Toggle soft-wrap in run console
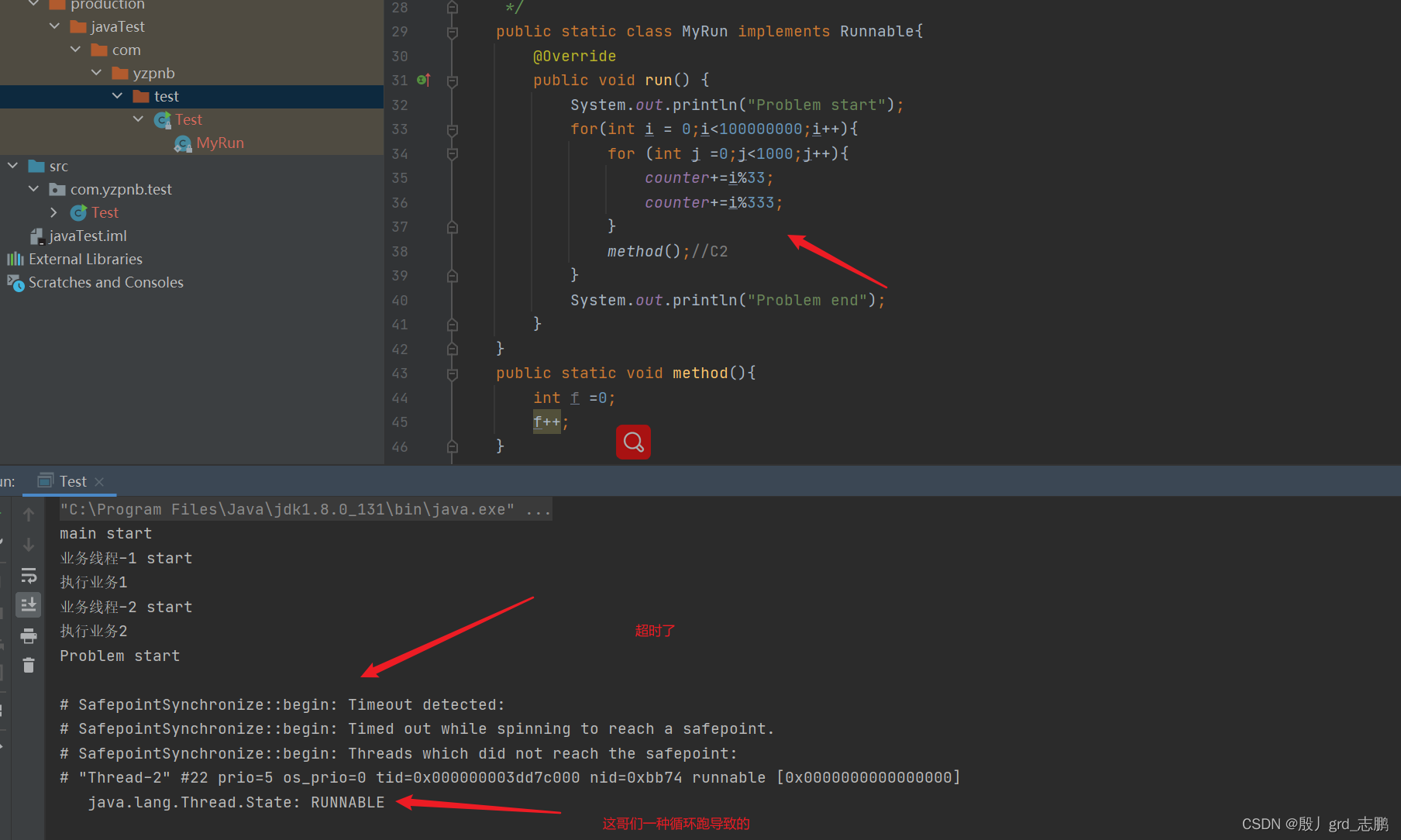The image size is (1401, 840). coord(29,575)
